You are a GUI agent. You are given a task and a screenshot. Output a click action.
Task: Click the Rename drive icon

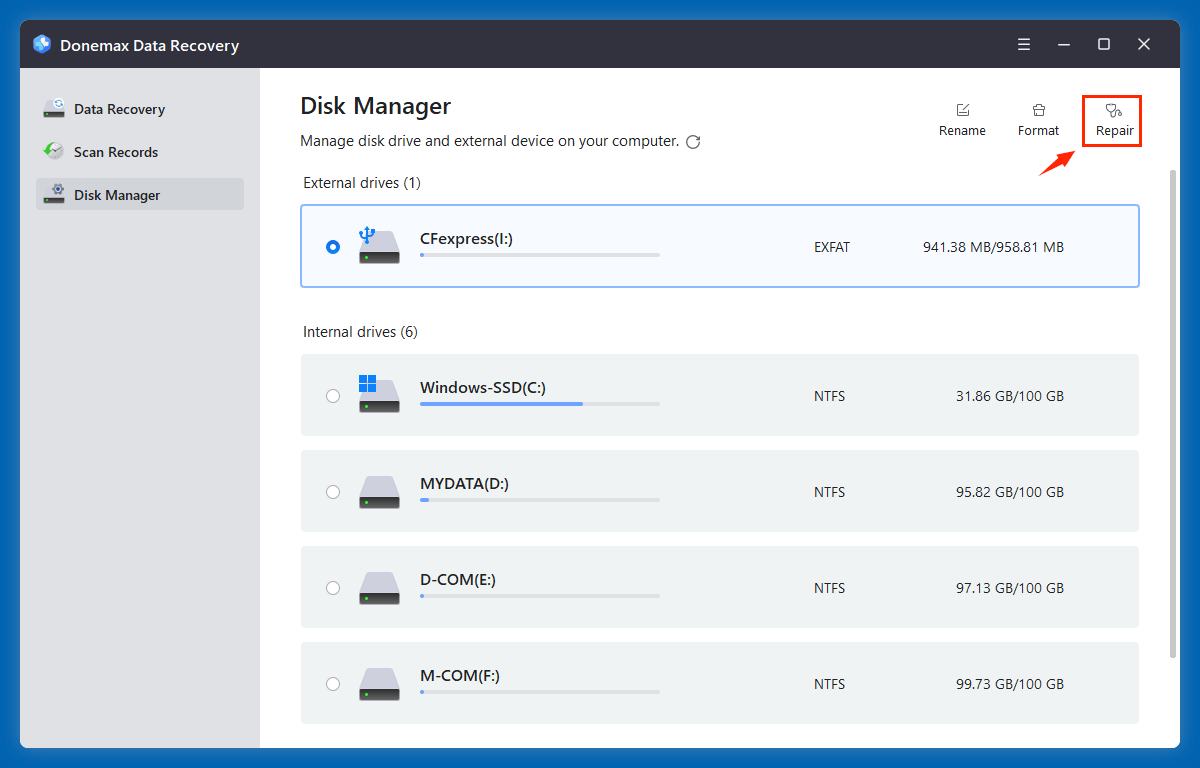click(962, 110)
